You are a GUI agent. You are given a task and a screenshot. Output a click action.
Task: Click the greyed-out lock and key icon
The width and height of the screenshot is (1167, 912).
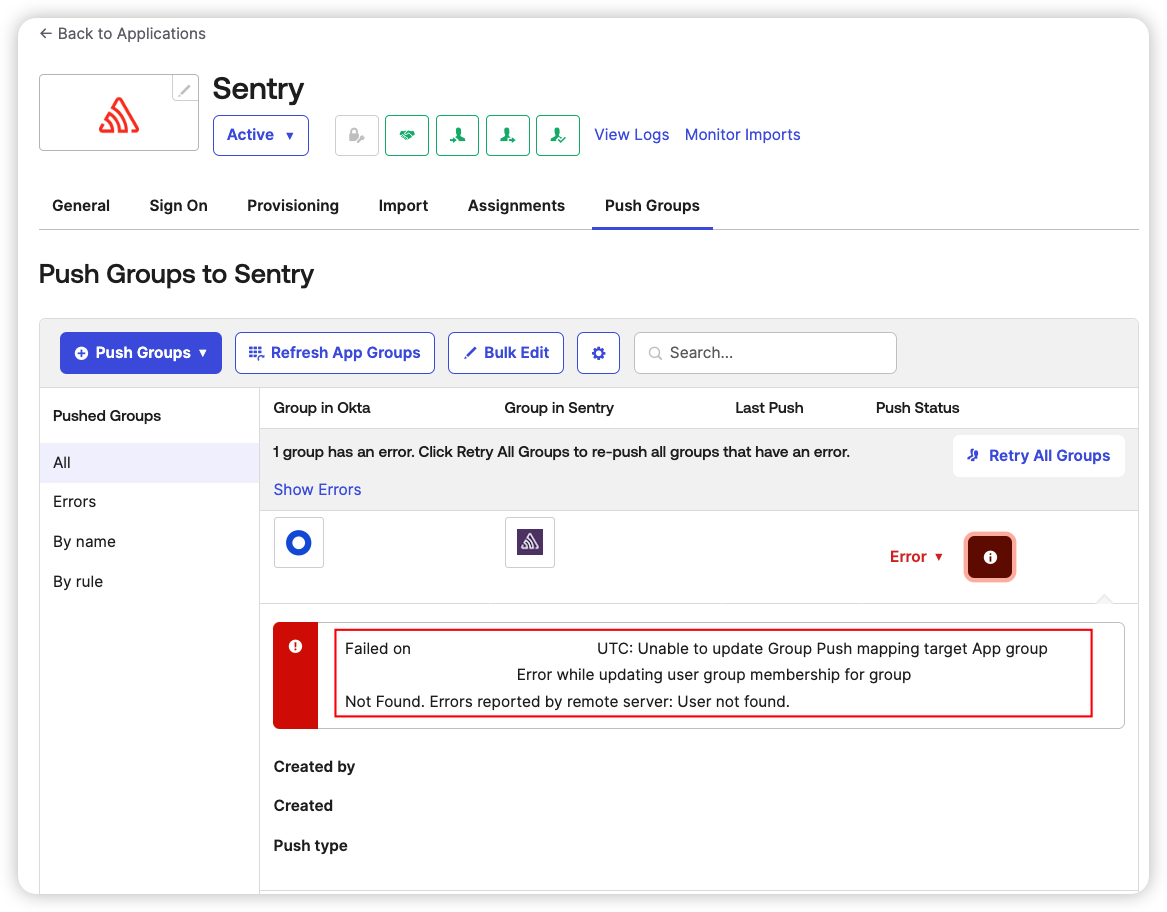click(357, 135)
